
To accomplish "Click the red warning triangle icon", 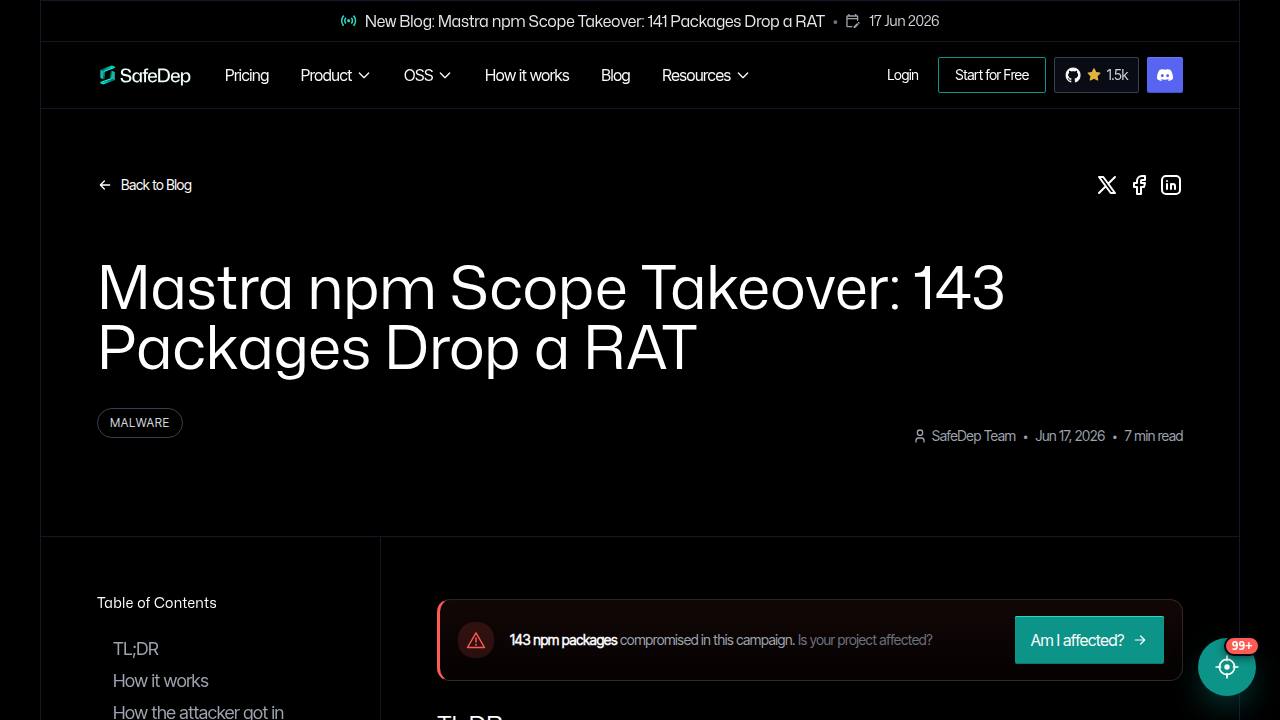I will click(476, 640).
